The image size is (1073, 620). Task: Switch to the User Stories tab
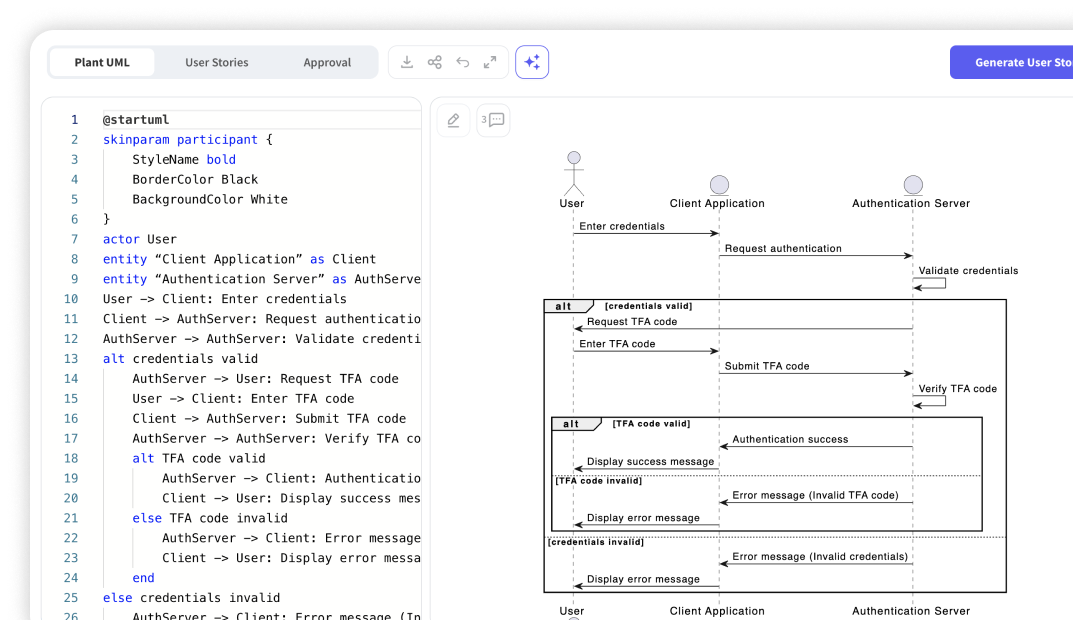(x=216, y=62)
